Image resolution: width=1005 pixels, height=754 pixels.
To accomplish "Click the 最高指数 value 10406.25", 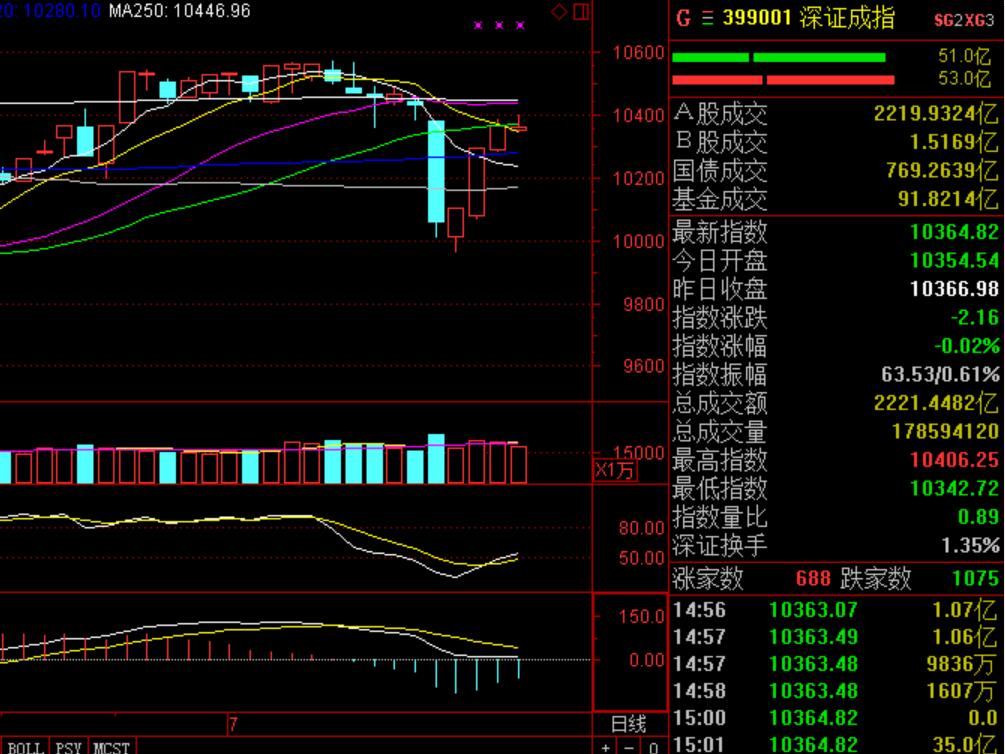I will click(x=954, y=460).
